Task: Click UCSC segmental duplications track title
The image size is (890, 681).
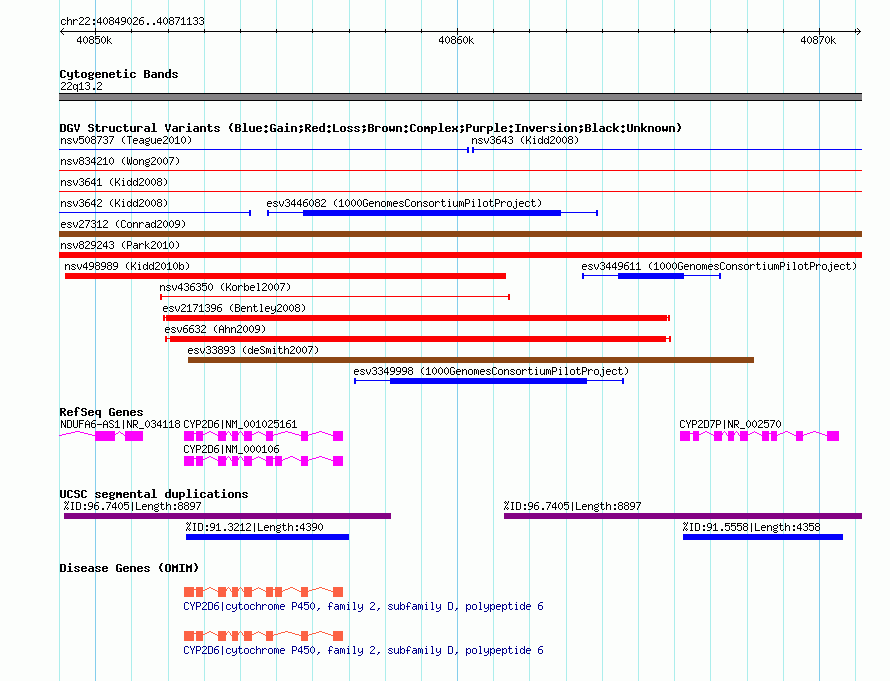Action: coord(154,494)
